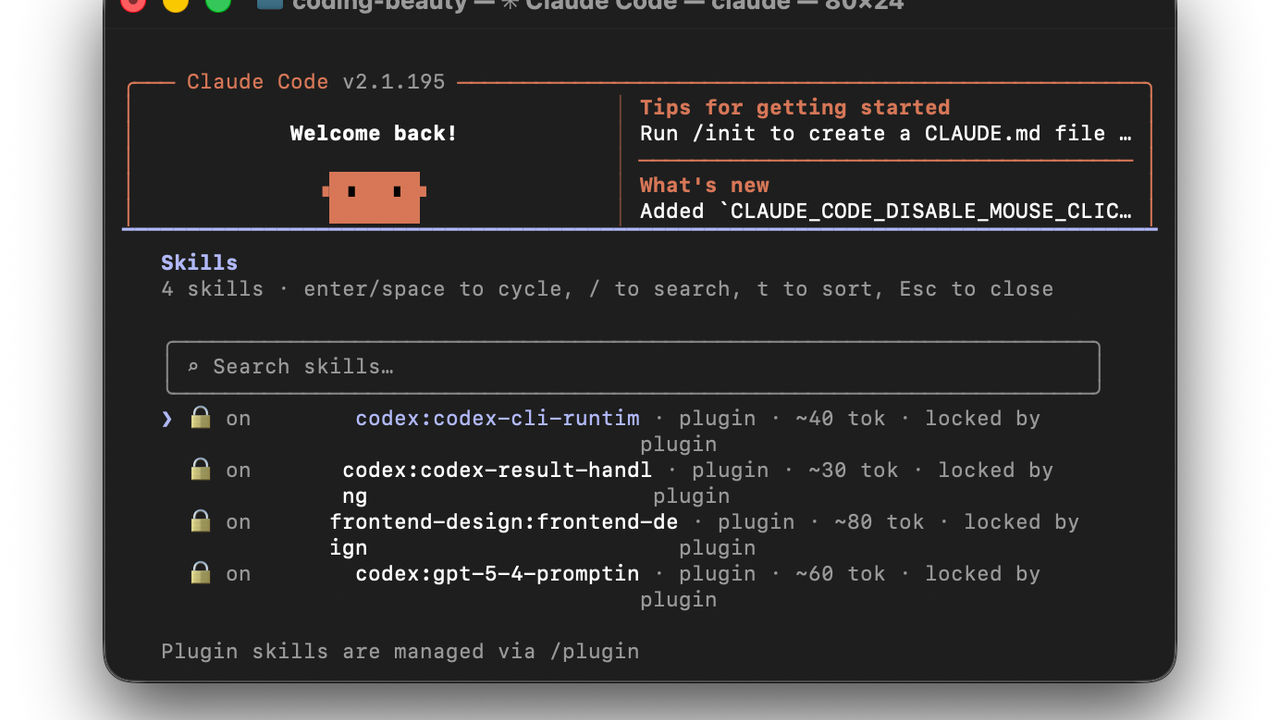1280x720 pixels.
Task: Toggle the 'on' state for frontend-design:frontend-de
Action: [238, 522]
